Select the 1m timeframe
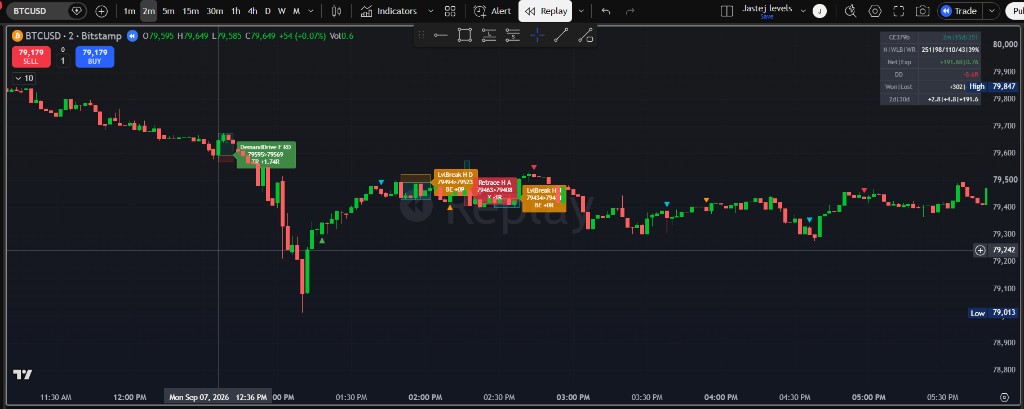The height and width of the screenshot is (409, 1024). tap(129, 11)
